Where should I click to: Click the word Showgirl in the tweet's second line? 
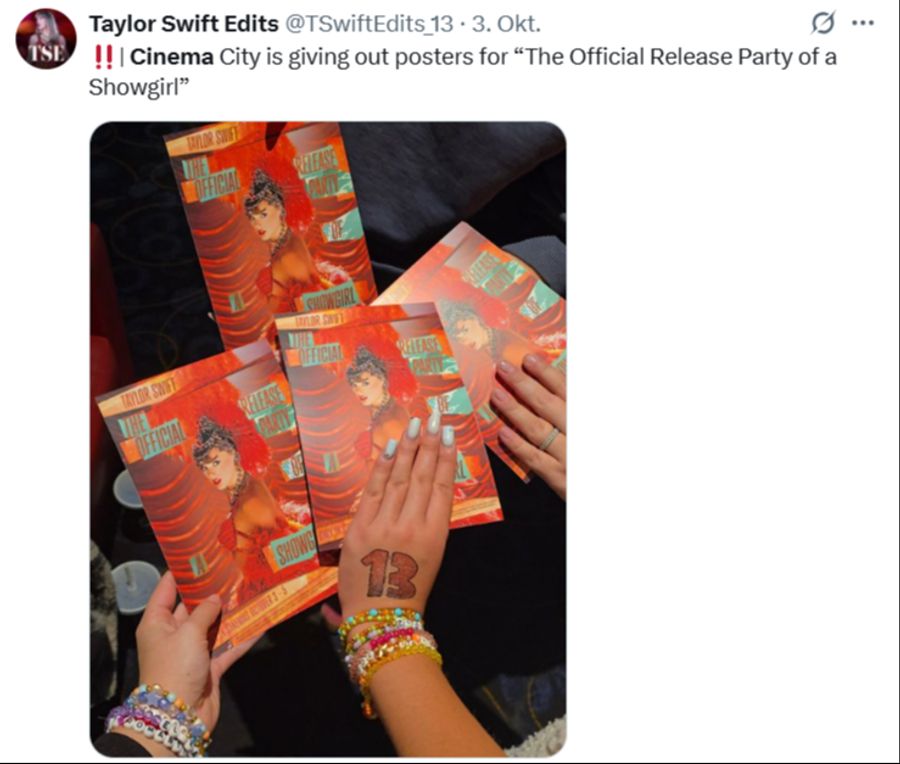click(135, 87)
